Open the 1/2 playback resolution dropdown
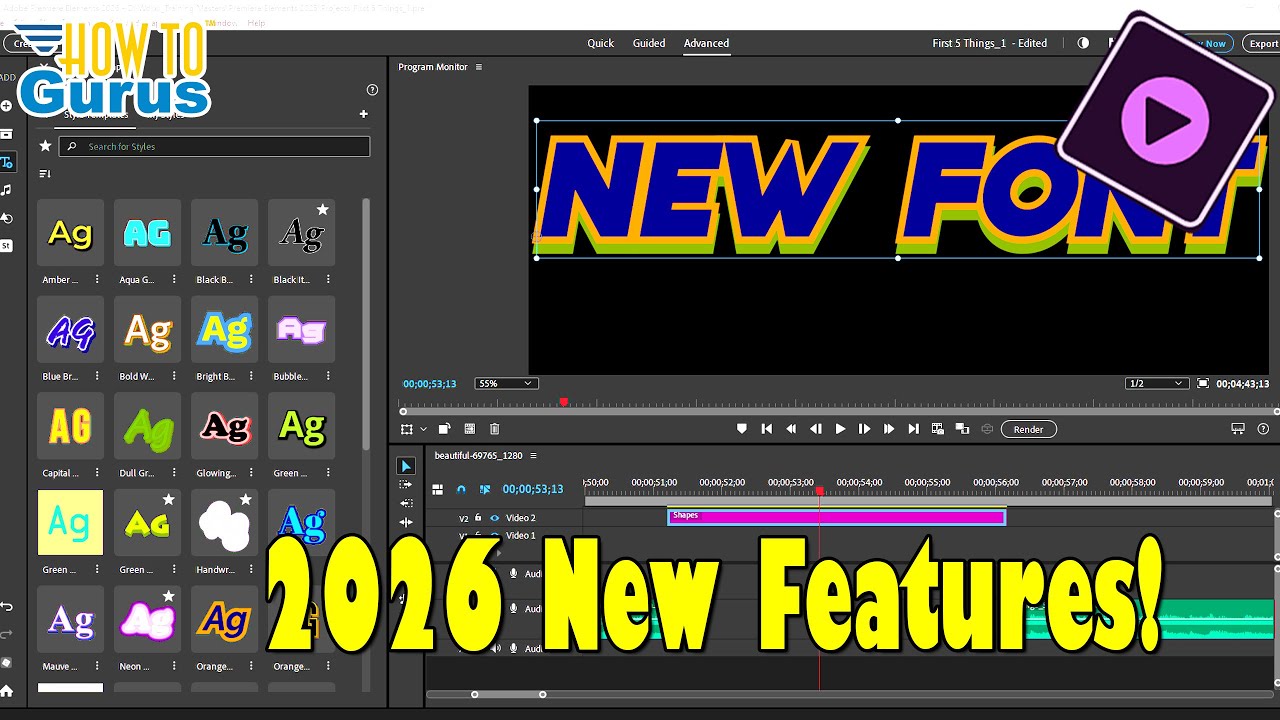1280x720 pixels. coord(1157,384)
